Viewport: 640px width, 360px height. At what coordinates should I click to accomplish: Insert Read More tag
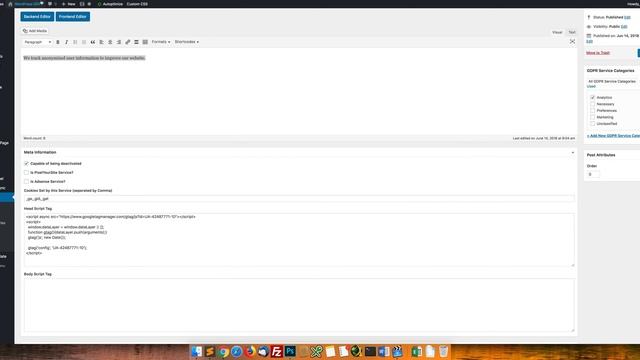(x=136, y=42)
